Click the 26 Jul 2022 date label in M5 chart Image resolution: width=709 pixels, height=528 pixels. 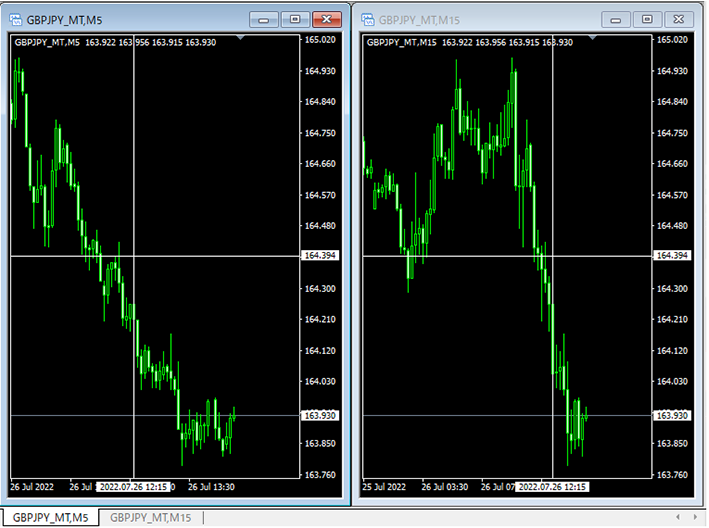click(32, 487)
